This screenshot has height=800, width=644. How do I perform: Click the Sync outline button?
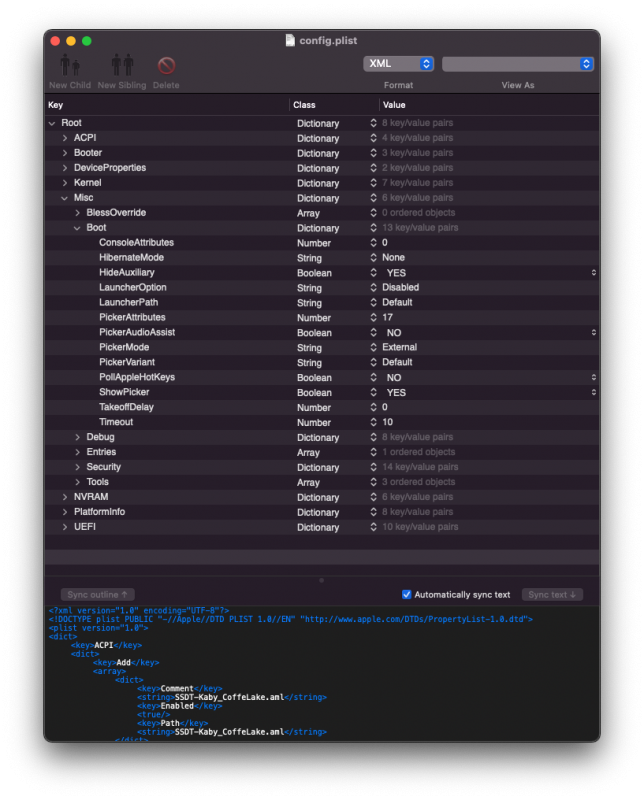[x=97, y=594]
